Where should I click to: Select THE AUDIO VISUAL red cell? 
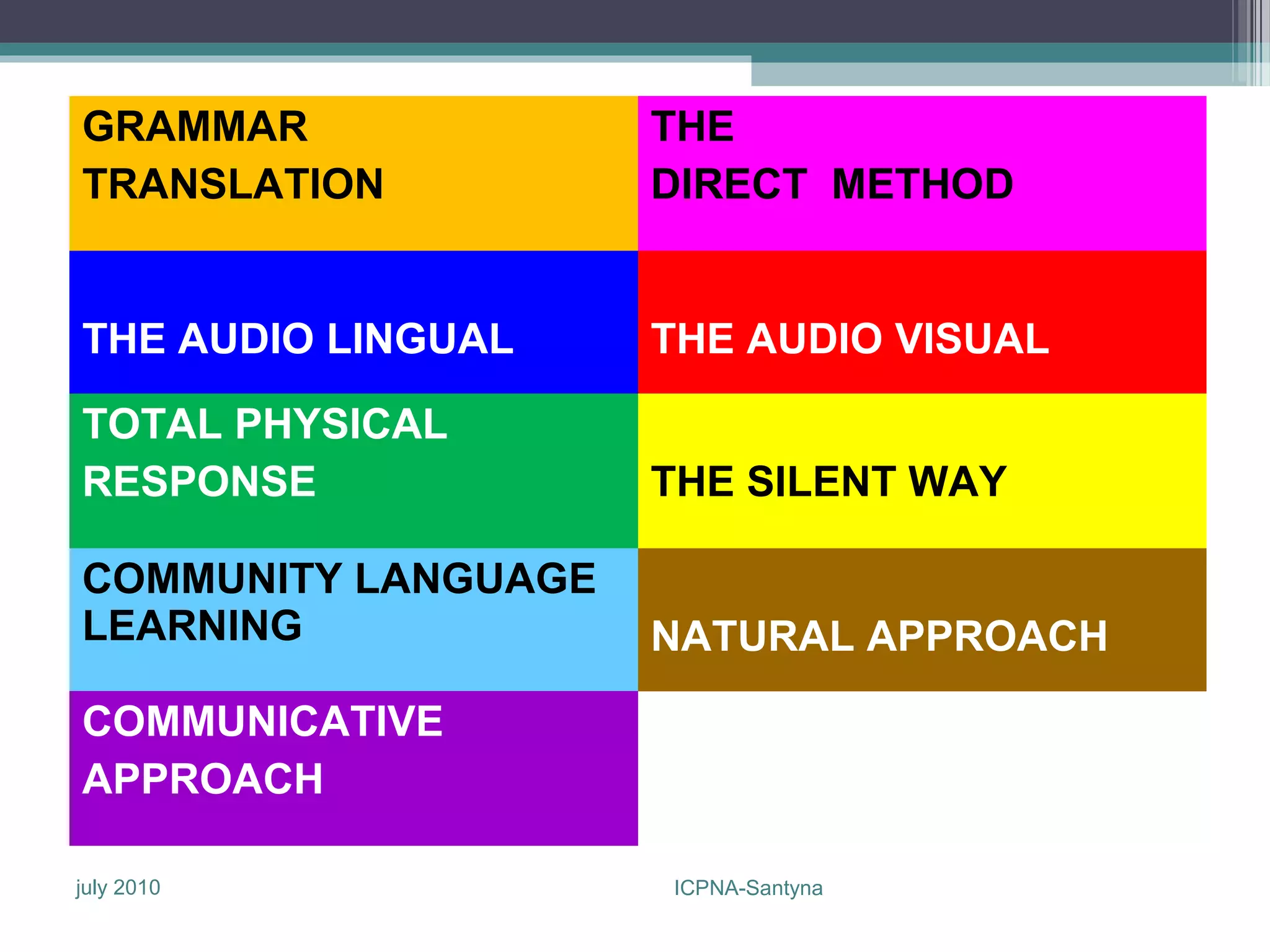point(922,322)
